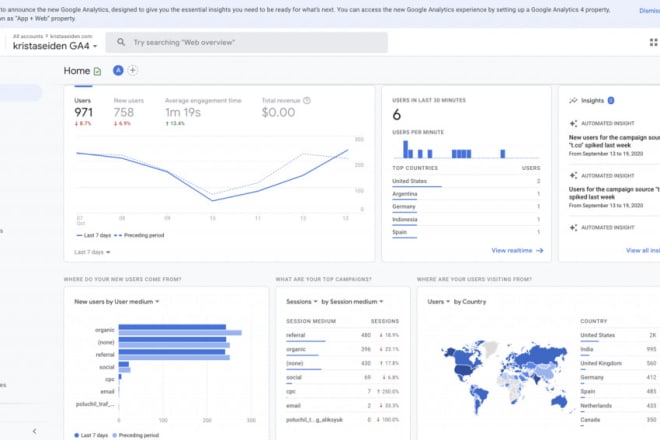
Task: Click Spain row in top countries
Action: point(466,232)
